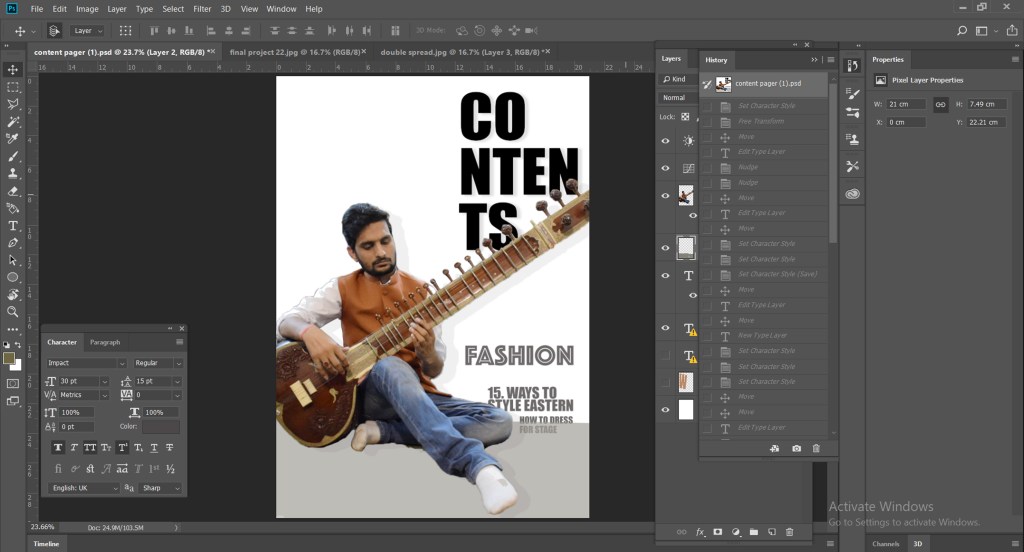Pick the Eraser tool
1024x552 pixels.
[x=13, y=190]
